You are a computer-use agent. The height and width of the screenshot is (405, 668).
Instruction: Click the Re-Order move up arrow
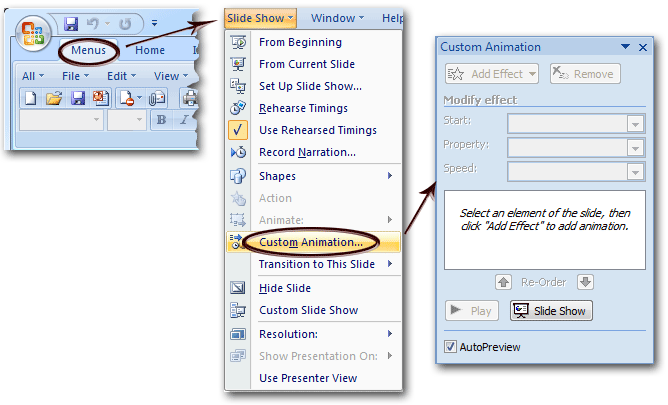coord(504,282)
